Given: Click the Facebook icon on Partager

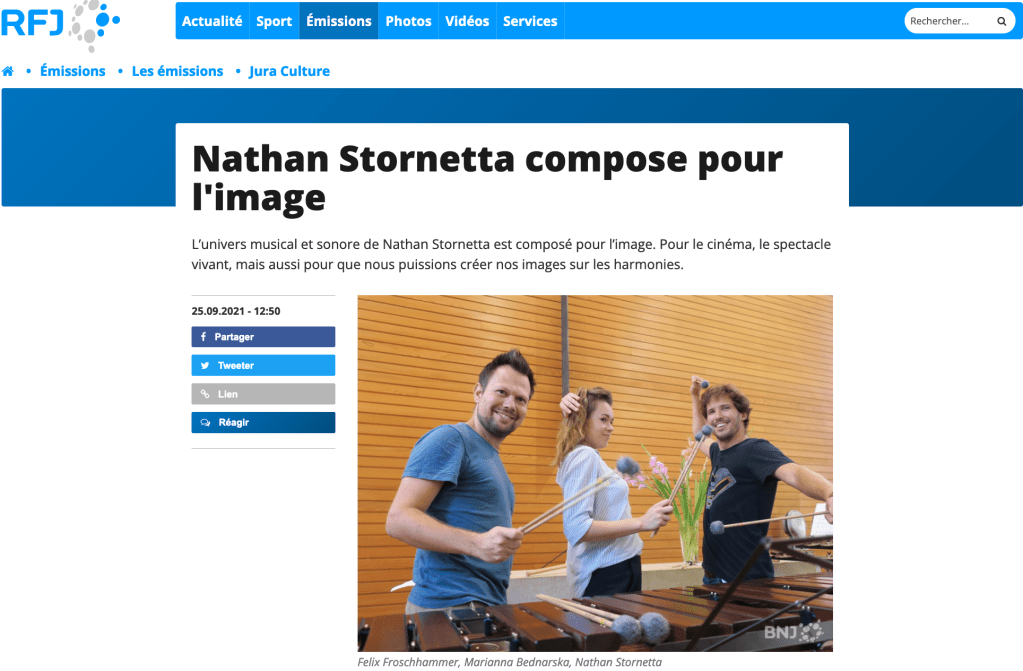Looking at the screenshot, I should (204, 337).
